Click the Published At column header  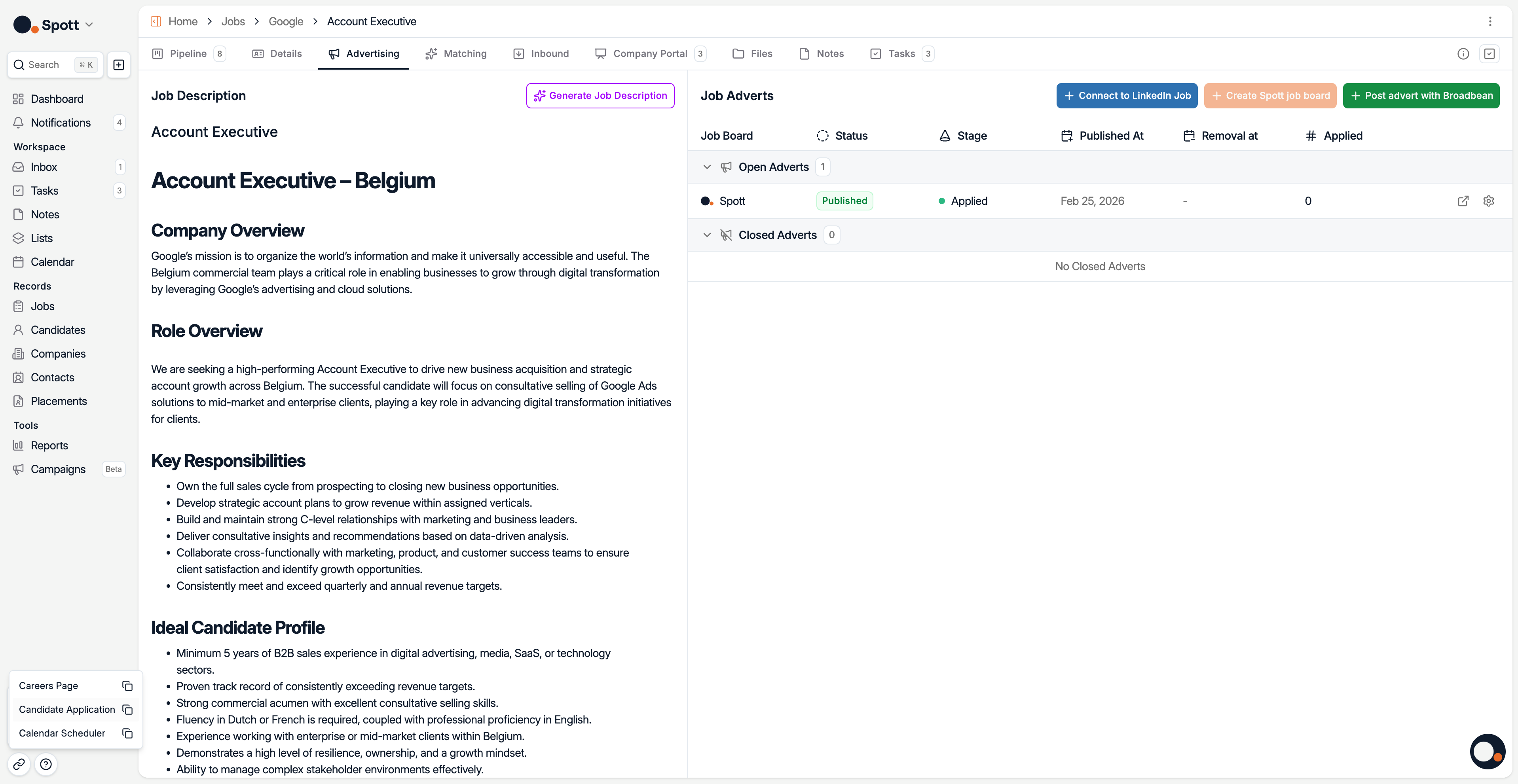pos(1102,136)
